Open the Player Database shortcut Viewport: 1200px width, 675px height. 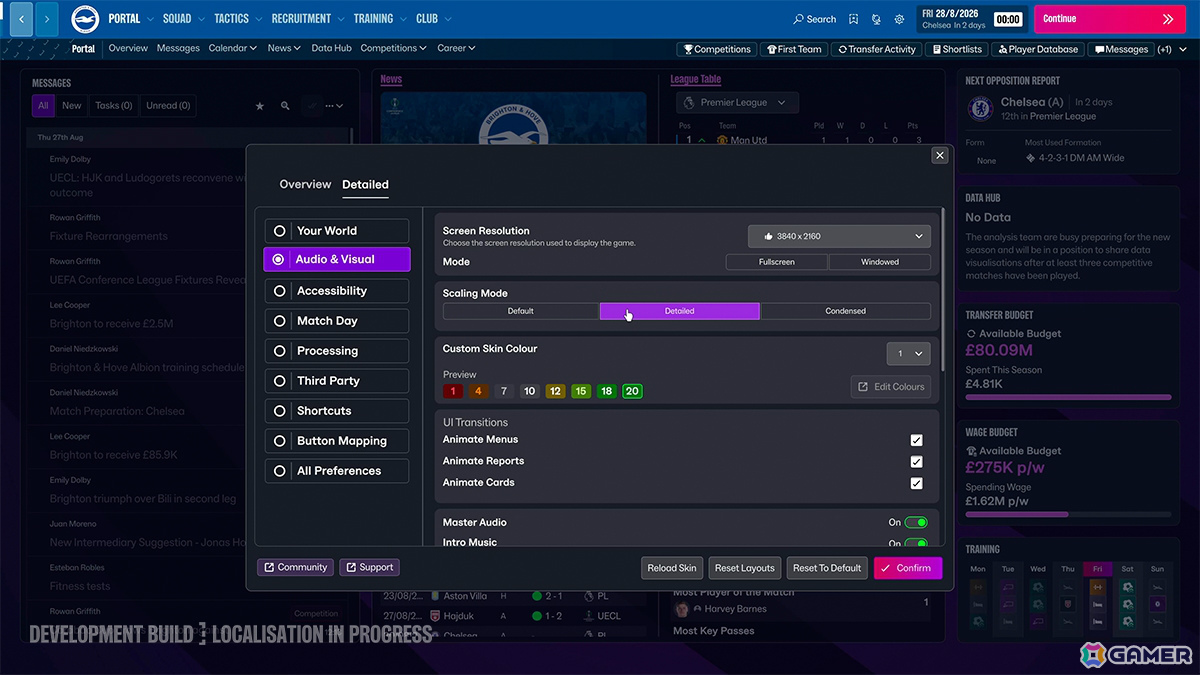pos(1037,49)
